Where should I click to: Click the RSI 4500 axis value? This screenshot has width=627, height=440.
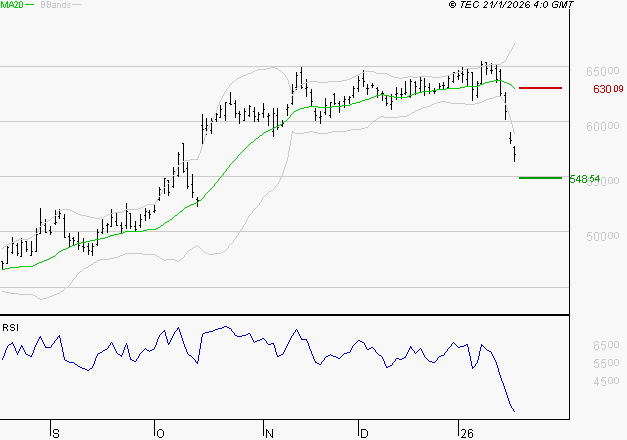pyautogui.click(x=606, y=381)
